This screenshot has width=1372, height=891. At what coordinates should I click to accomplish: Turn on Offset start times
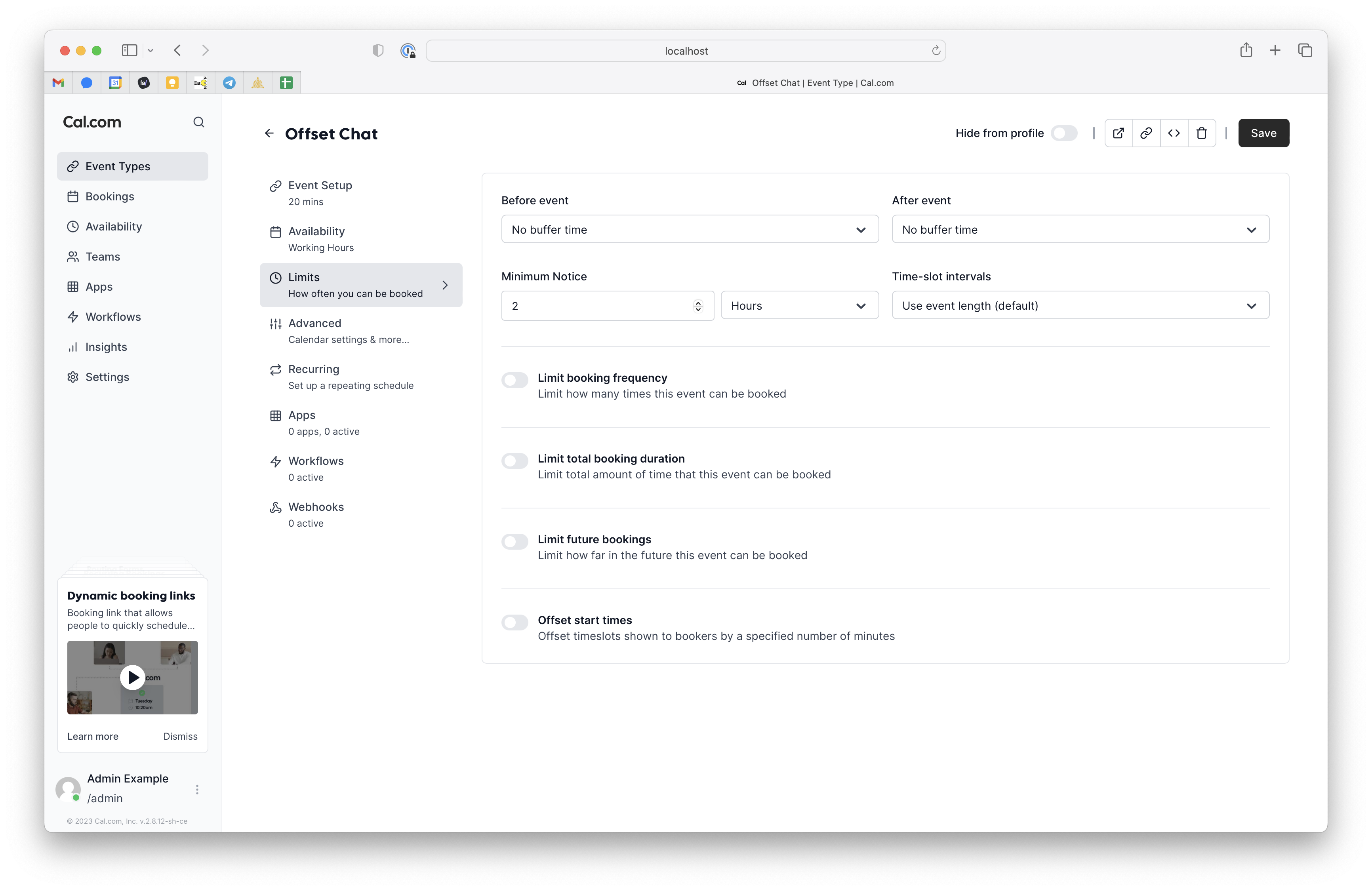click(x=514, y=622)
